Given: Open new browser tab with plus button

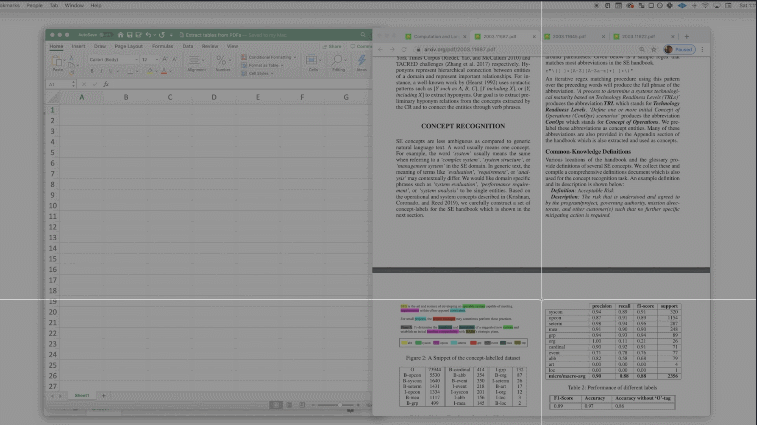Looking at the screenshot, I should pos(687,37).
